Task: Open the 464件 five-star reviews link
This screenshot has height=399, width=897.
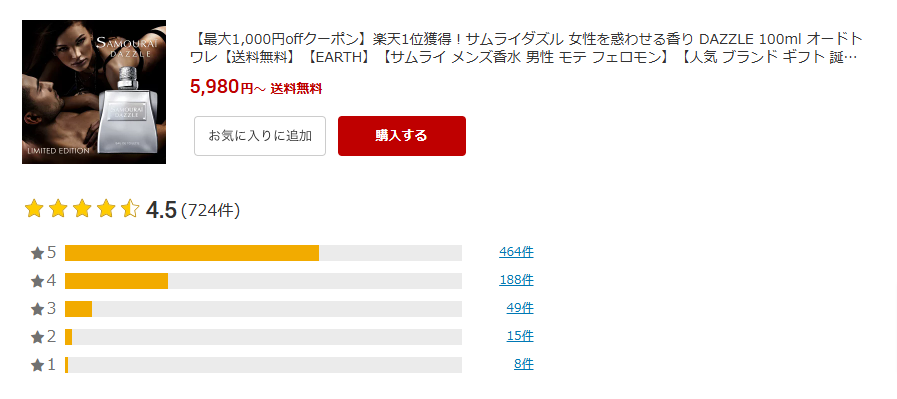Action: (x=516, y=252)
